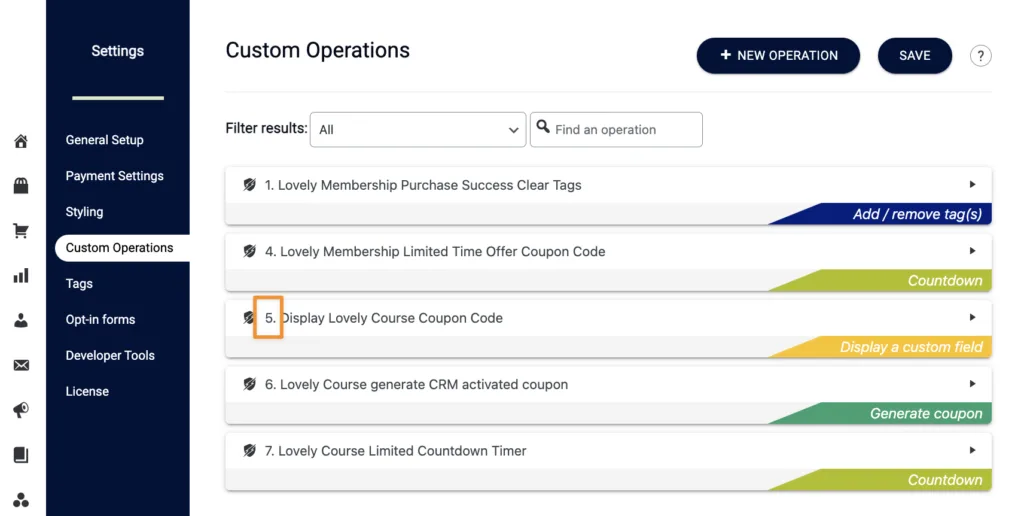
Task: Open the book icon in left rail
Action: [x=21, y=455]
